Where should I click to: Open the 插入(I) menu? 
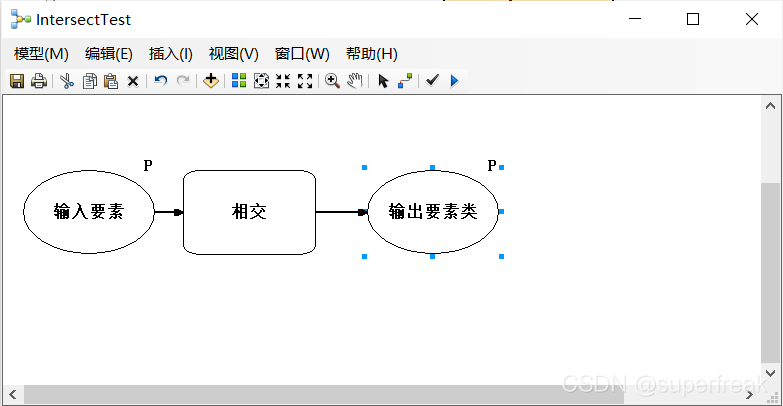(171, 54)
